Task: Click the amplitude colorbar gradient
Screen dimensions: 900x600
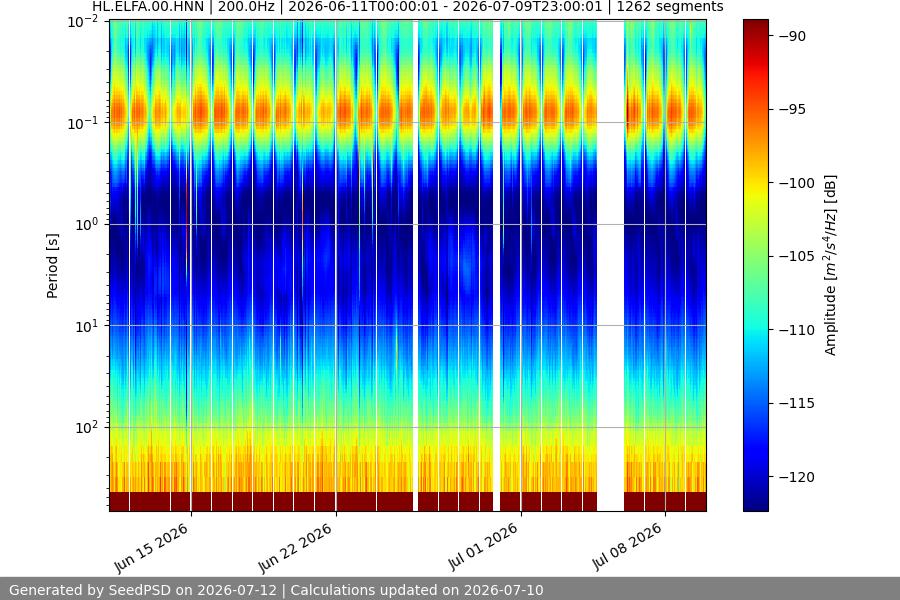Action: click(755, 265)
